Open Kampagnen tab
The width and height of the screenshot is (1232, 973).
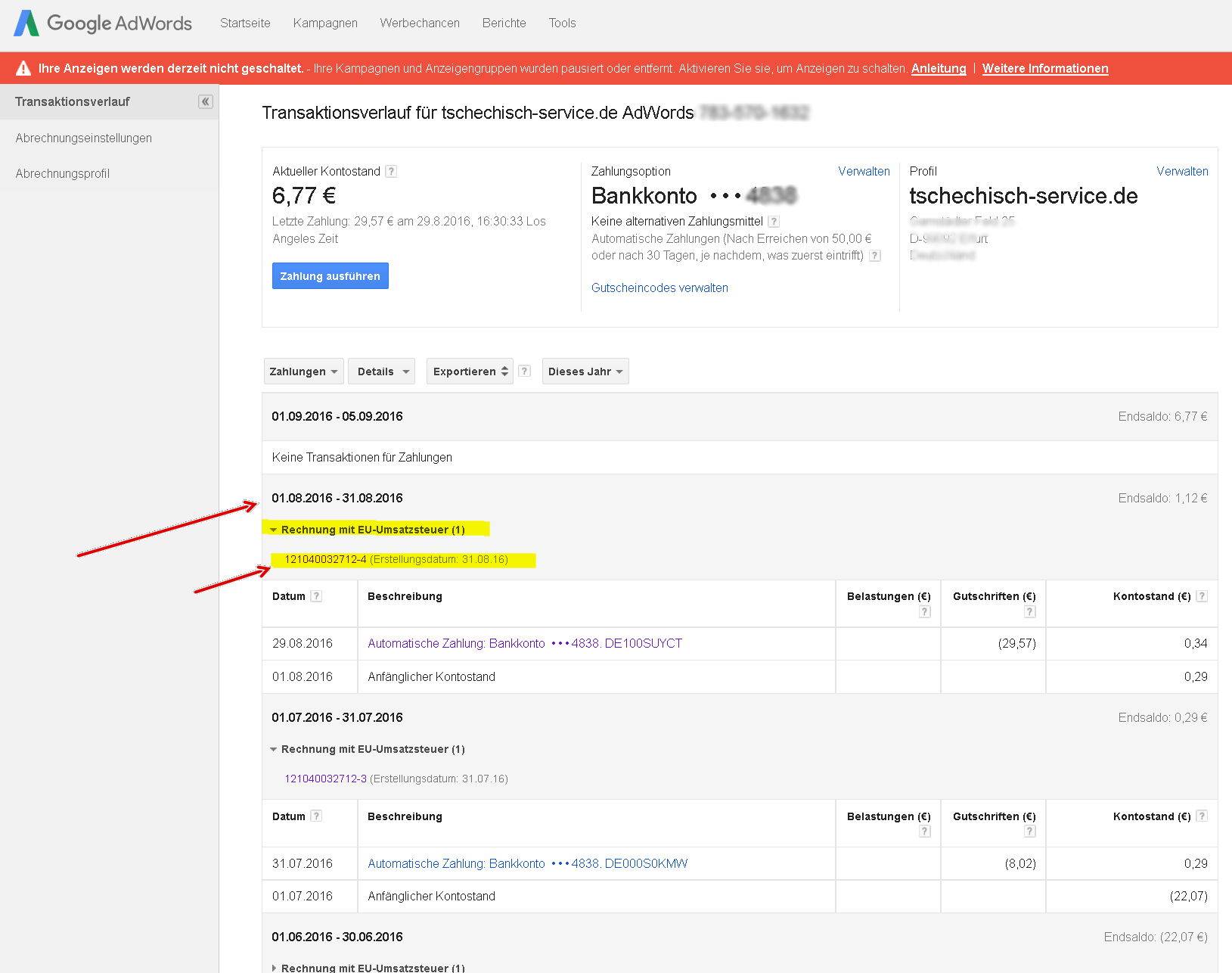(325, 23)
